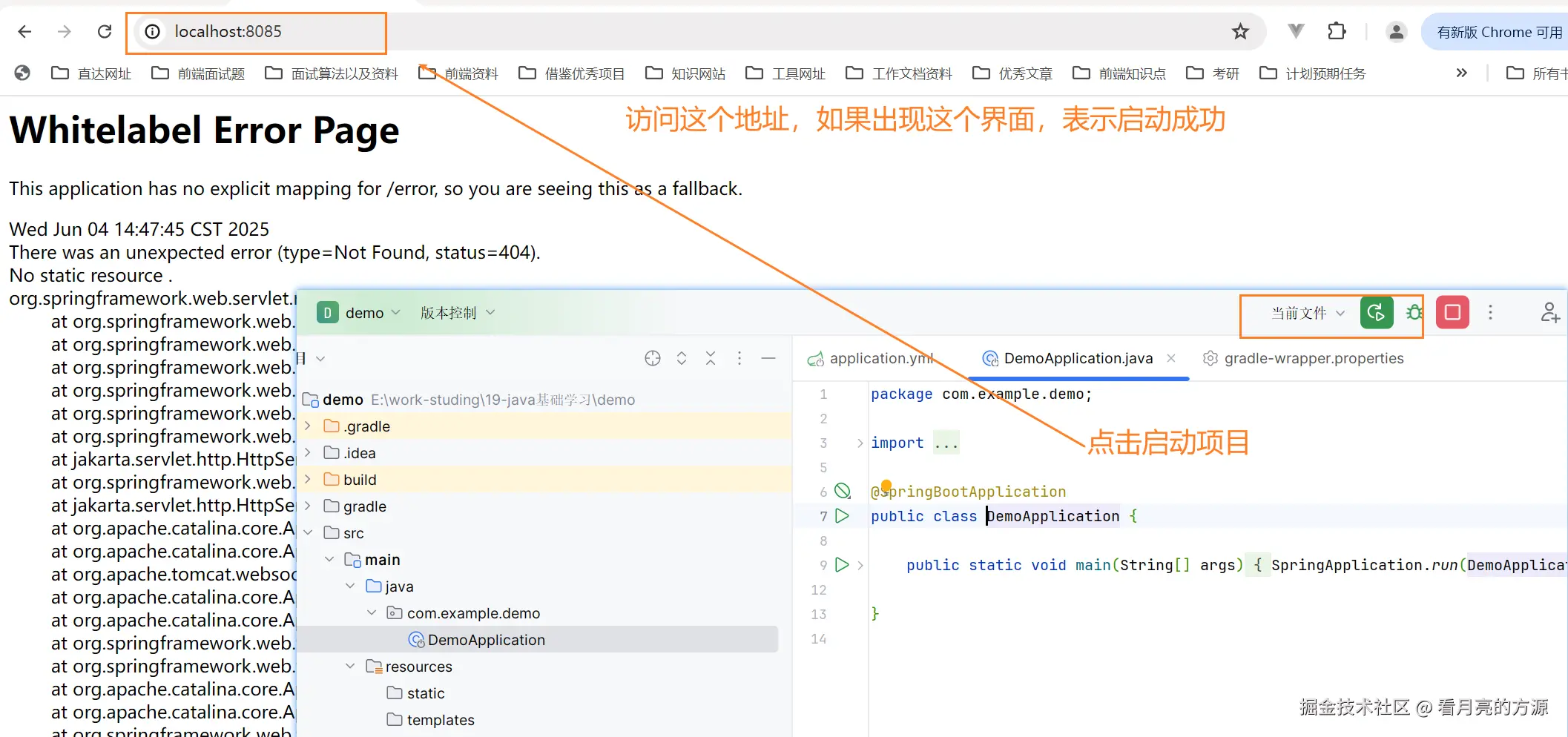This screenshot has width=1568, height=737.
Task: Click the globe icon in bookmarks bar
Action: click(22, 73)
